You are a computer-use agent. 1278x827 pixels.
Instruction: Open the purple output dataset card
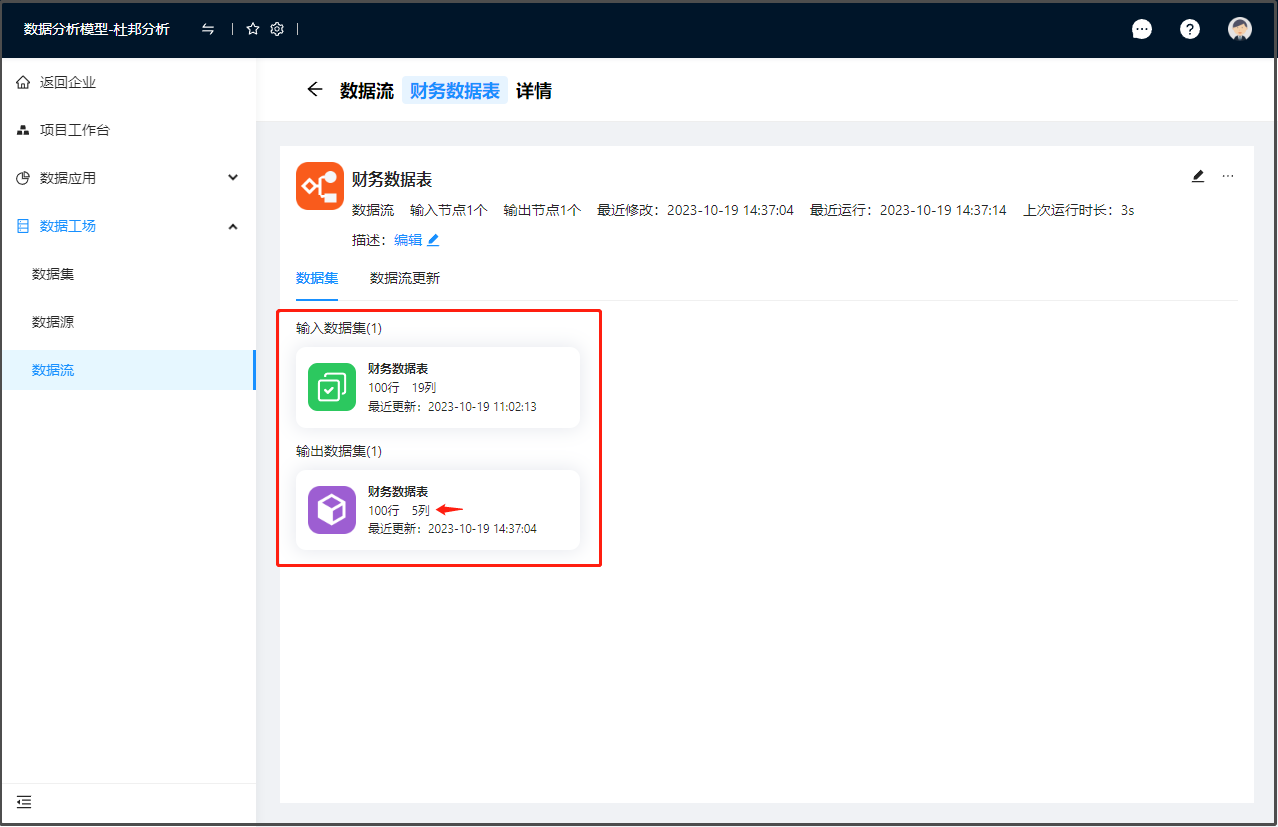tap(437, 510)
